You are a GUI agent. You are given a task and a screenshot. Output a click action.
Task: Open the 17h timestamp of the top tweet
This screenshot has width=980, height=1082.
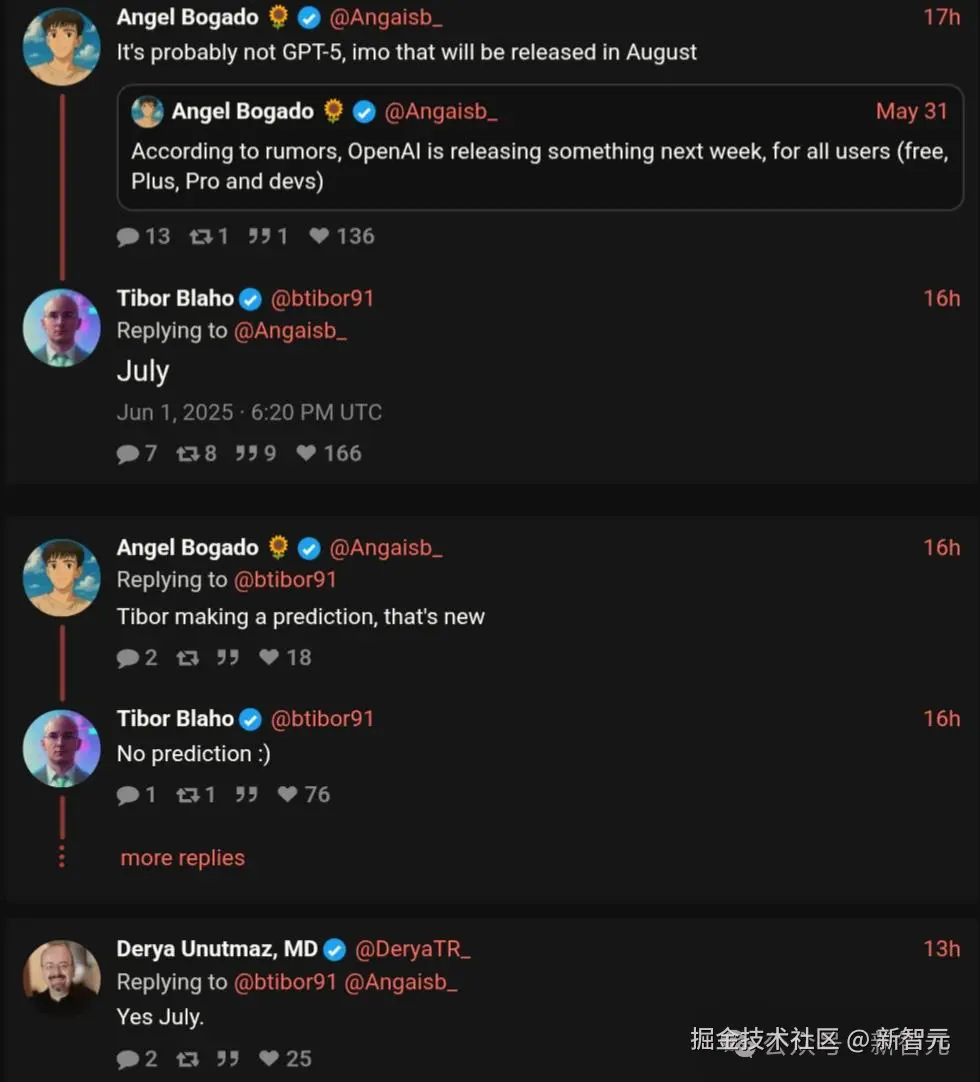941,17
